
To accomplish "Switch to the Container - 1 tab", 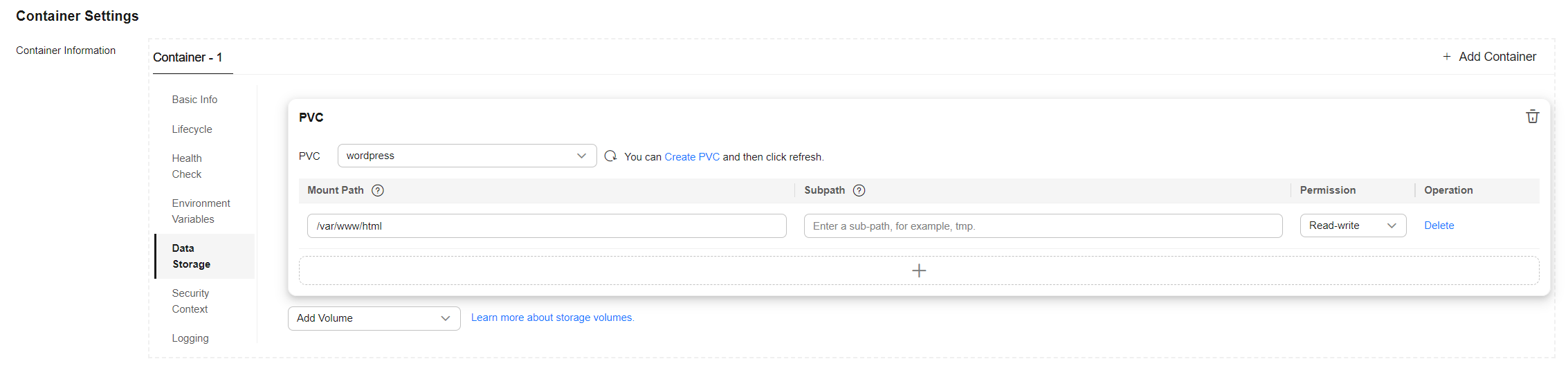I will pyautogui.click(x=188, y=57).
